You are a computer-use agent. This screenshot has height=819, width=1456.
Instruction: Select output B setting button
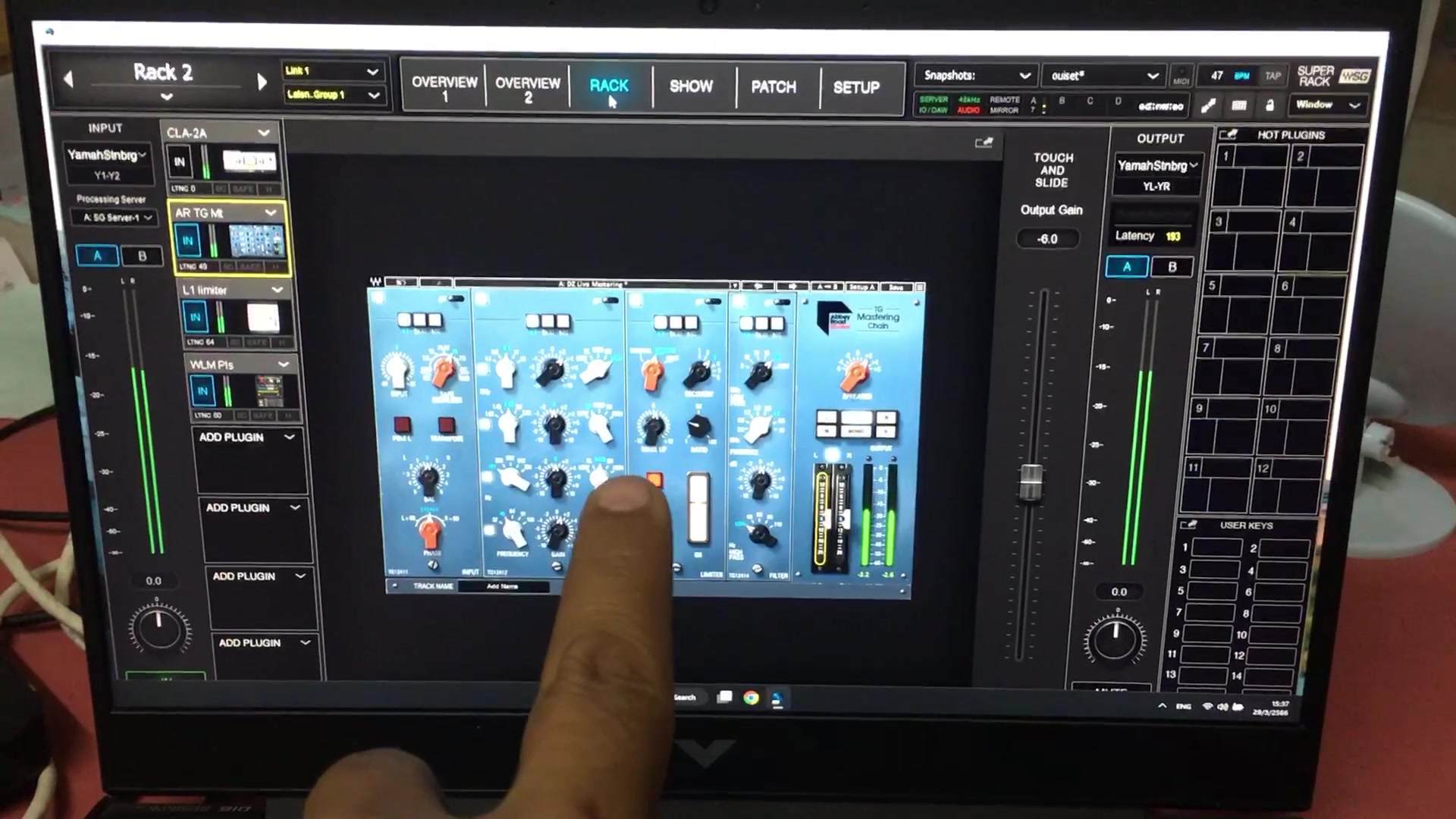tap(1172, 267)
